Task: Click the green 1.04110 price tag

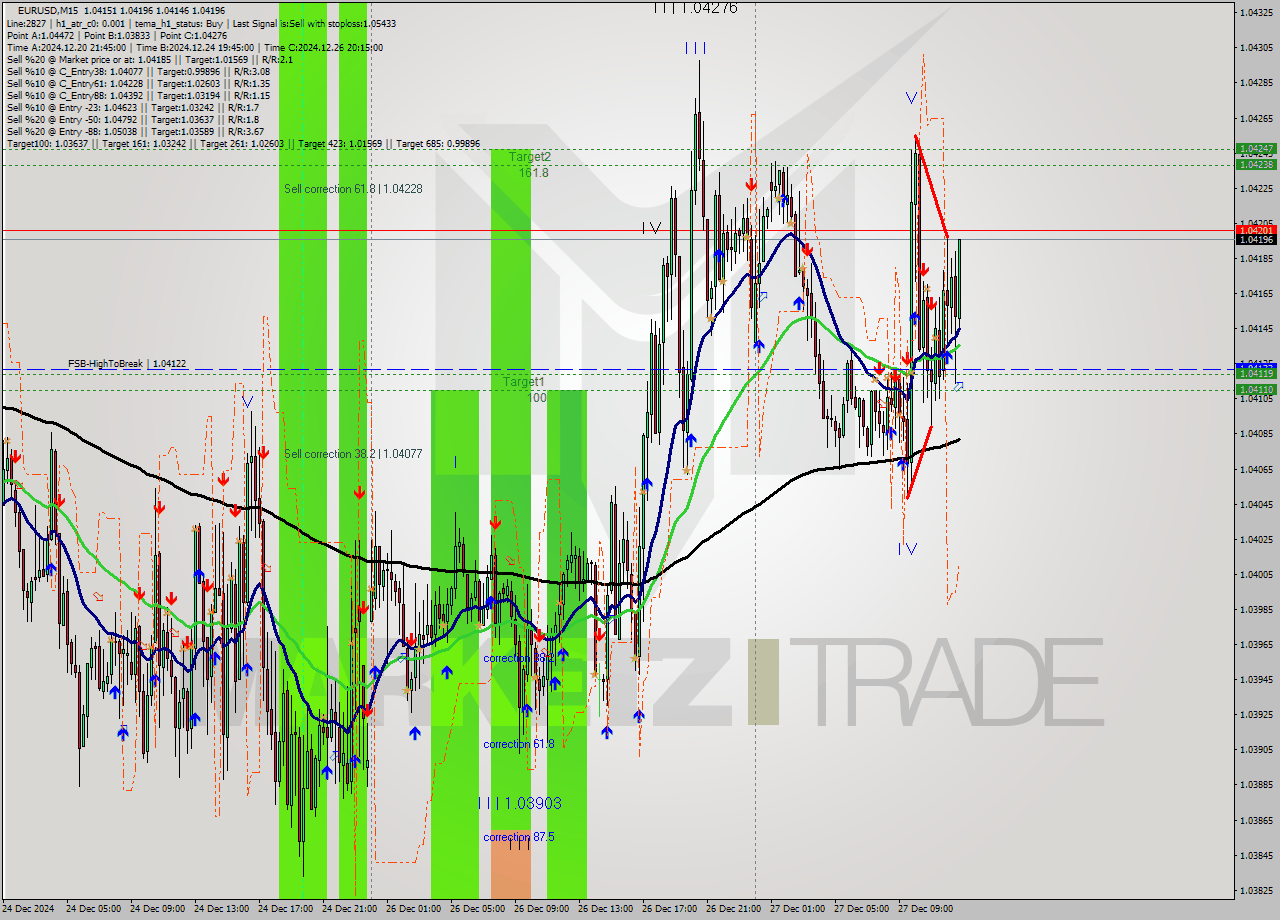Action: point(1255,389)
